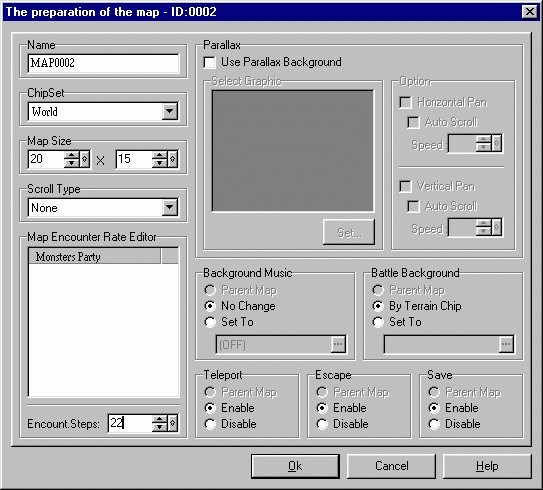Click the Name field containing MAP0002
This screenshot has height=490, width=543.
tap(103, 63)
